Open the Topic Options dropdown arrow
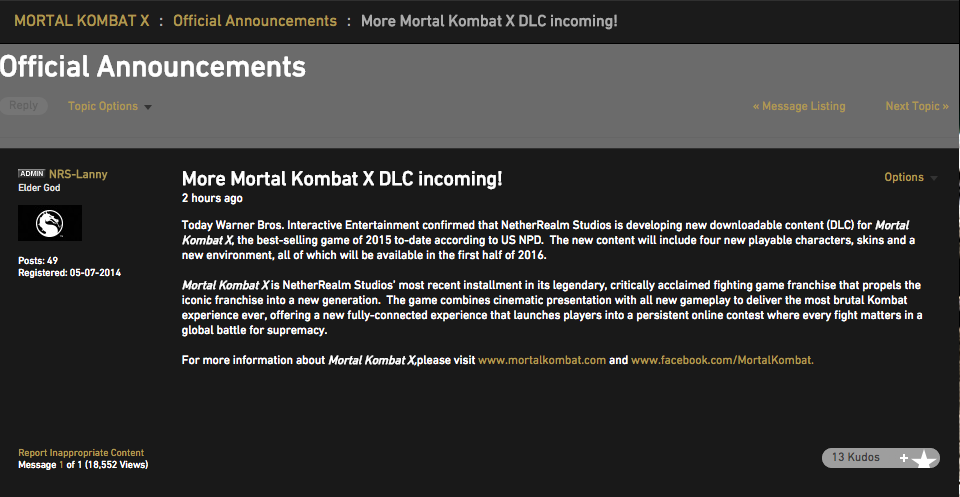The image size is (960, 497). [148, 107]
